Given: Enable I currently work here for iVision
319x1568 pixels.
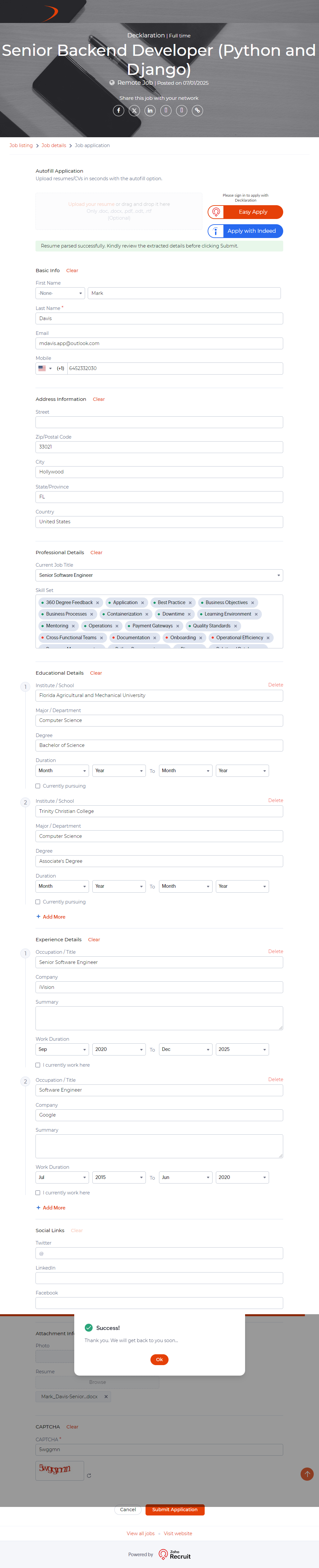Looking at the screenshot, I should tap(38, 1065).
